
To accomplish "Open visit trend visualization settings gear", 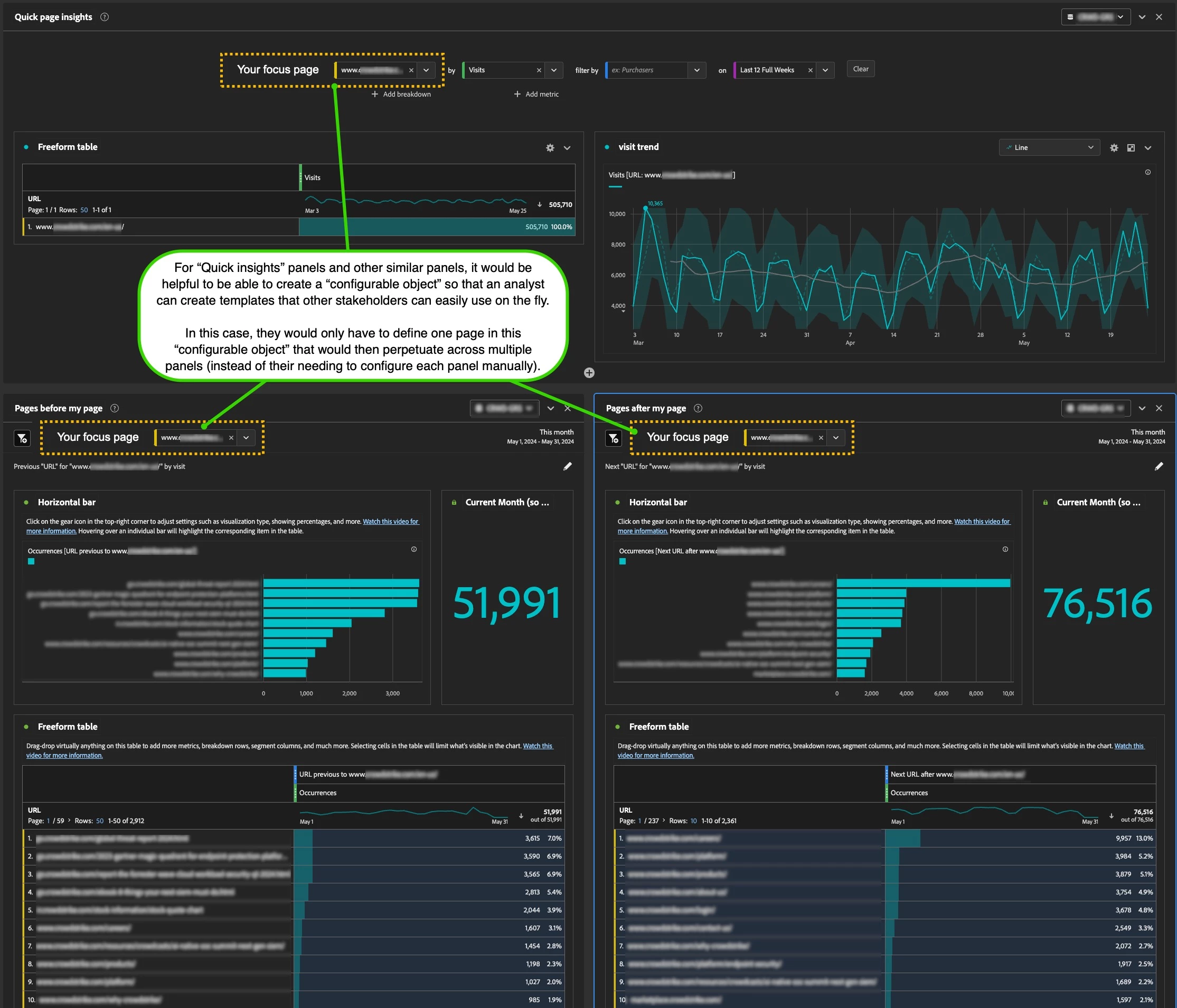I will (1114, 148).
